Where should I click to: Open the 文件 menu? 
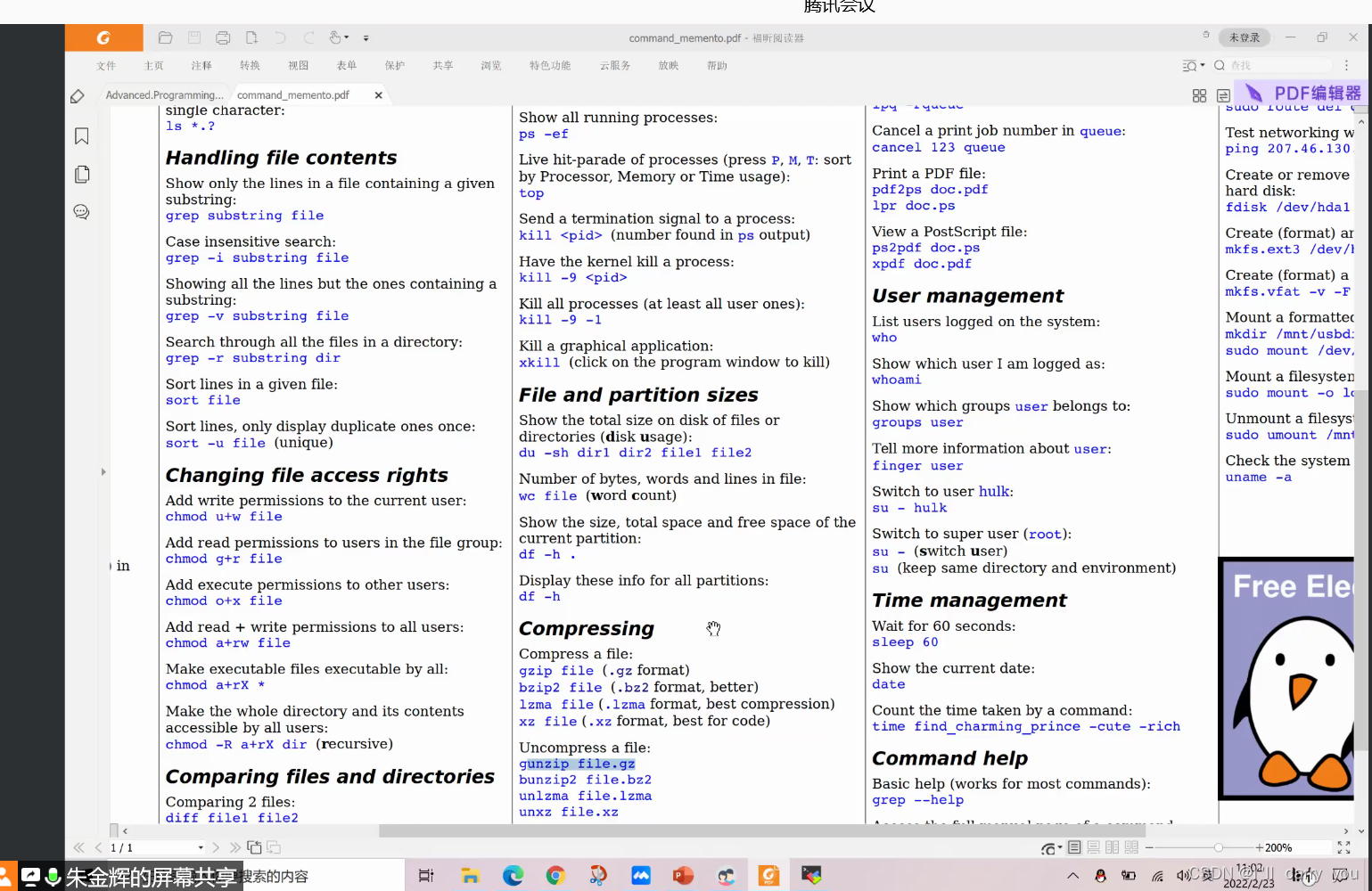(x=106, y=66)
